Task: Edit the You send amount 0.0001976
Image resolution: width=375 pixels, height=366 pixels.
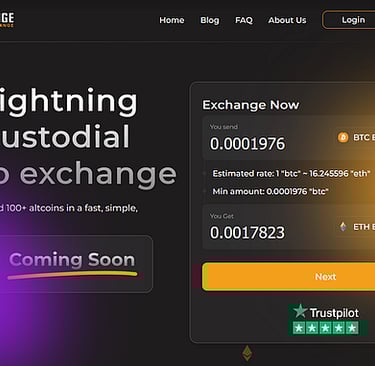Action: tap(247, 144)
